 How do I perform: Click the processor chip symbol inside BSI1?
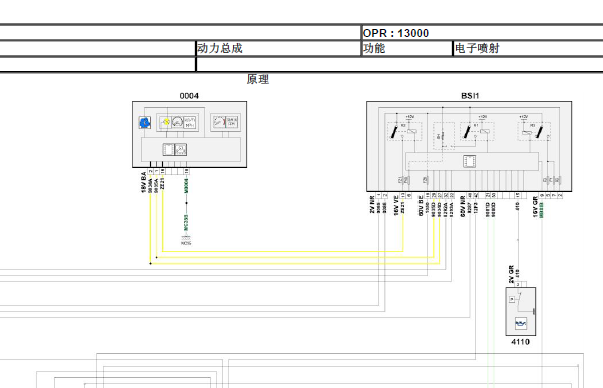tap(469, 161)
